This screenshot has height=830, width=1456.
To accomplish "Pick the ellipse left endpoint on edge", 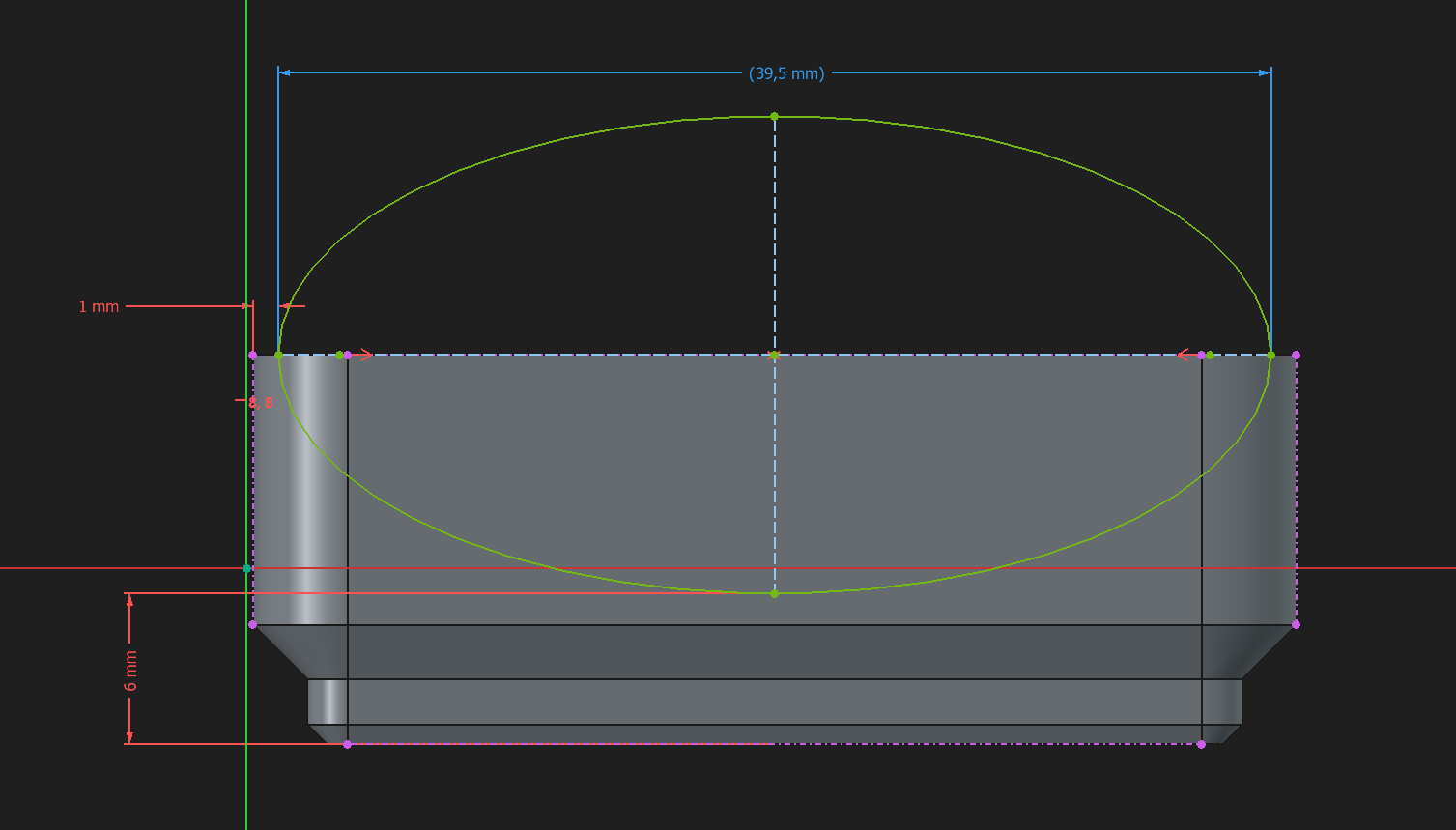I will [x=278, y=356].
